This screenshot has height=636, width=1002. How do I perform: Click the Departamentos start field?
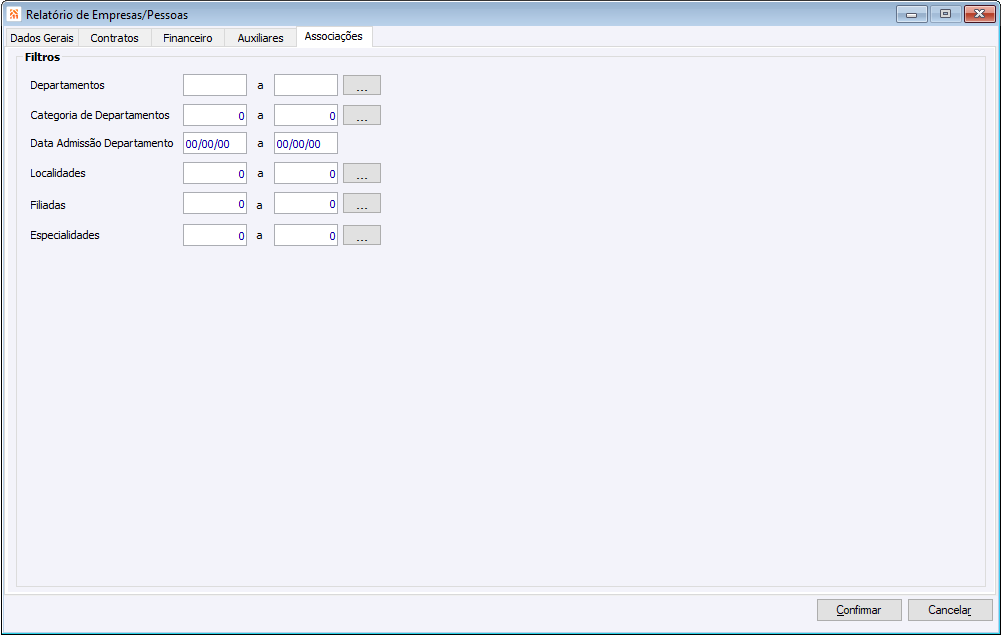point(215,85)
